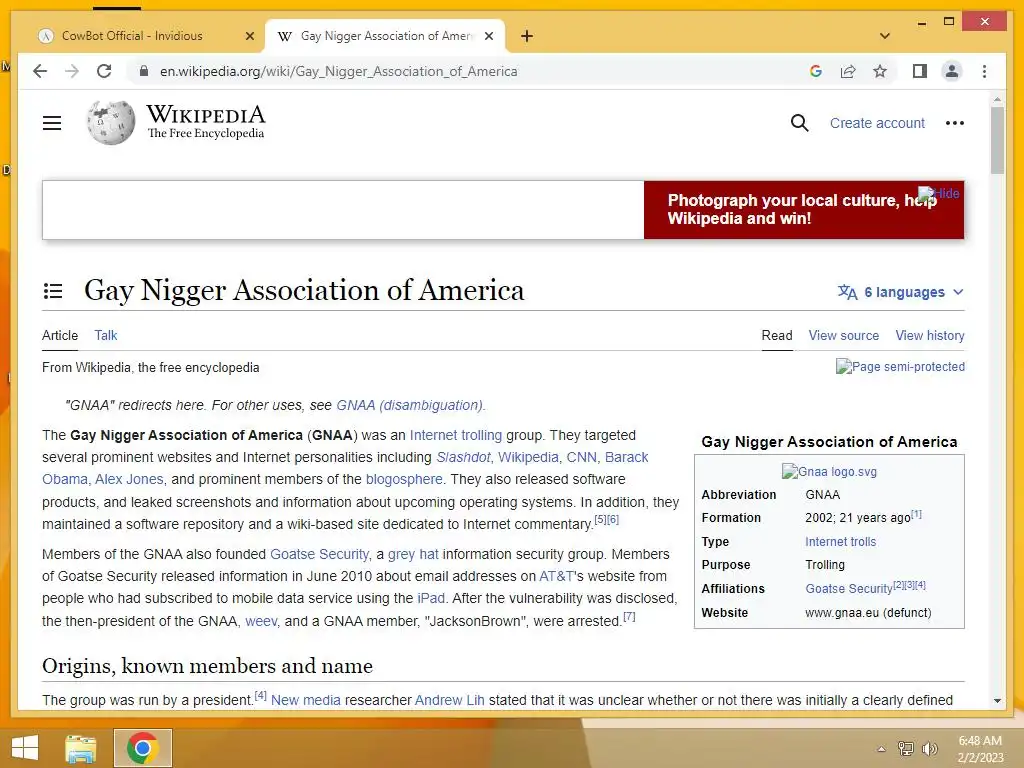Show hidden system tray icons

pos(881,749)
